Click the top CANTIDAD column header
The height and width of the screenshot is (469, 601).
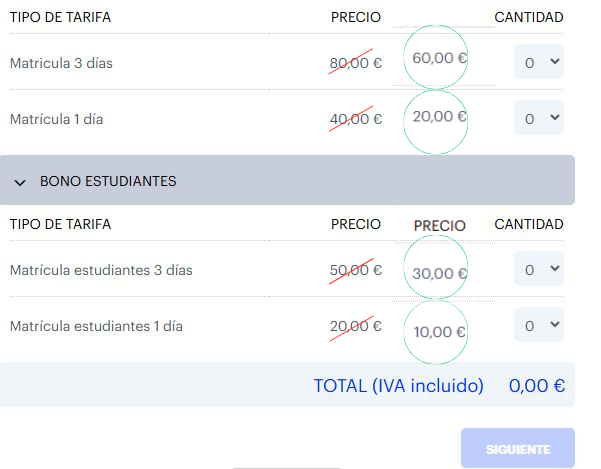pos(529,17)
